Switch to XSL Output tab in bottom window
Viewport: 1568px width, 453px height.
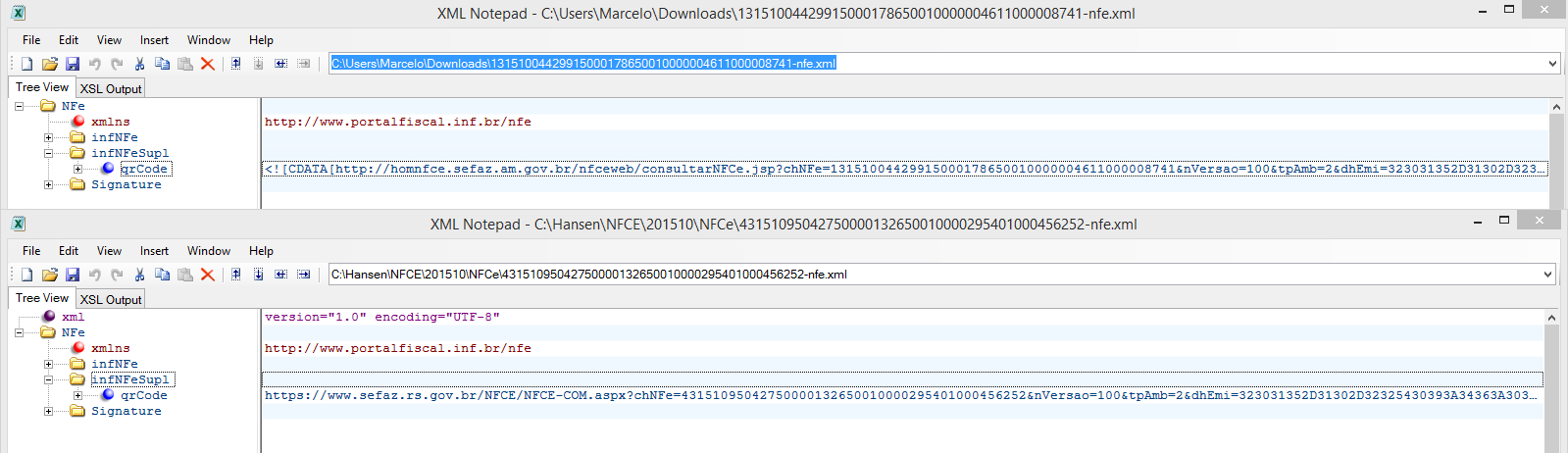(x=111, y=299)
